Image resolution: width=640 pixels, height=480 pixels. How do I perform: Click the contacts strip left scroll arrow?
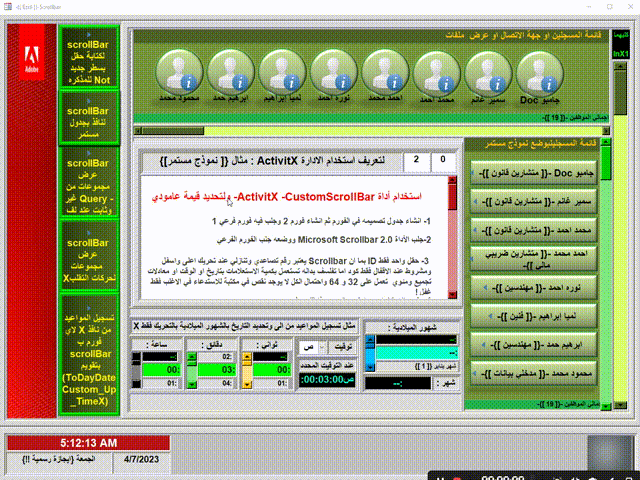click(138, 131)
